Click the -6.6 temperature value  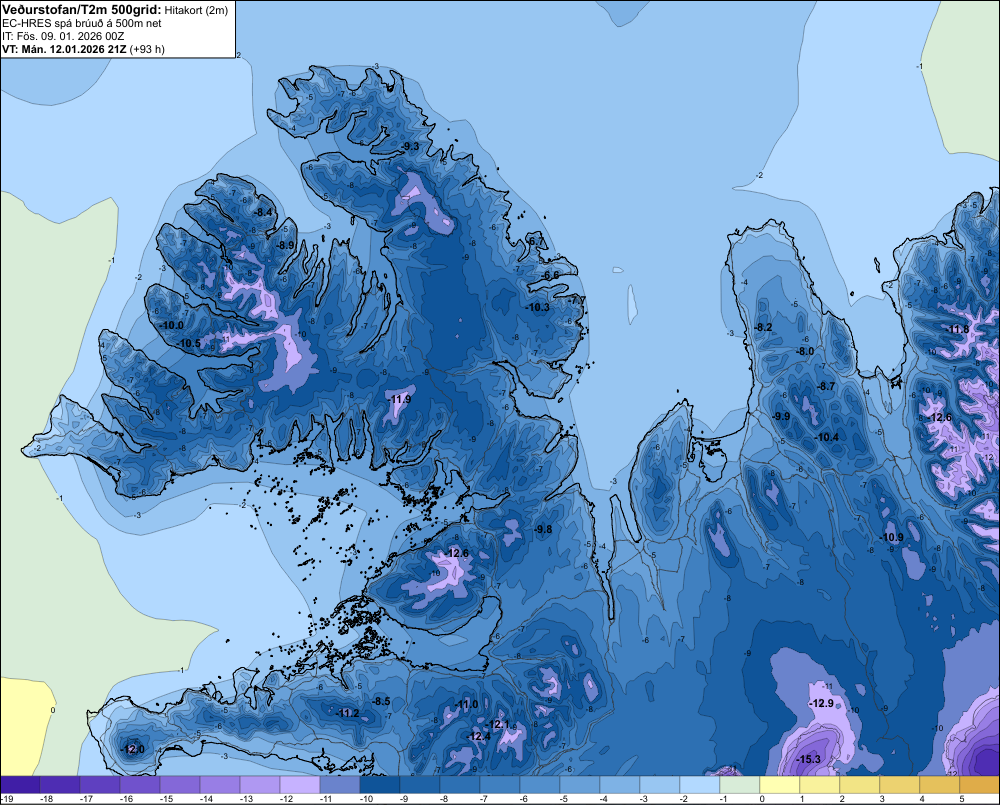pyautogui.click(x=551, y=276)
